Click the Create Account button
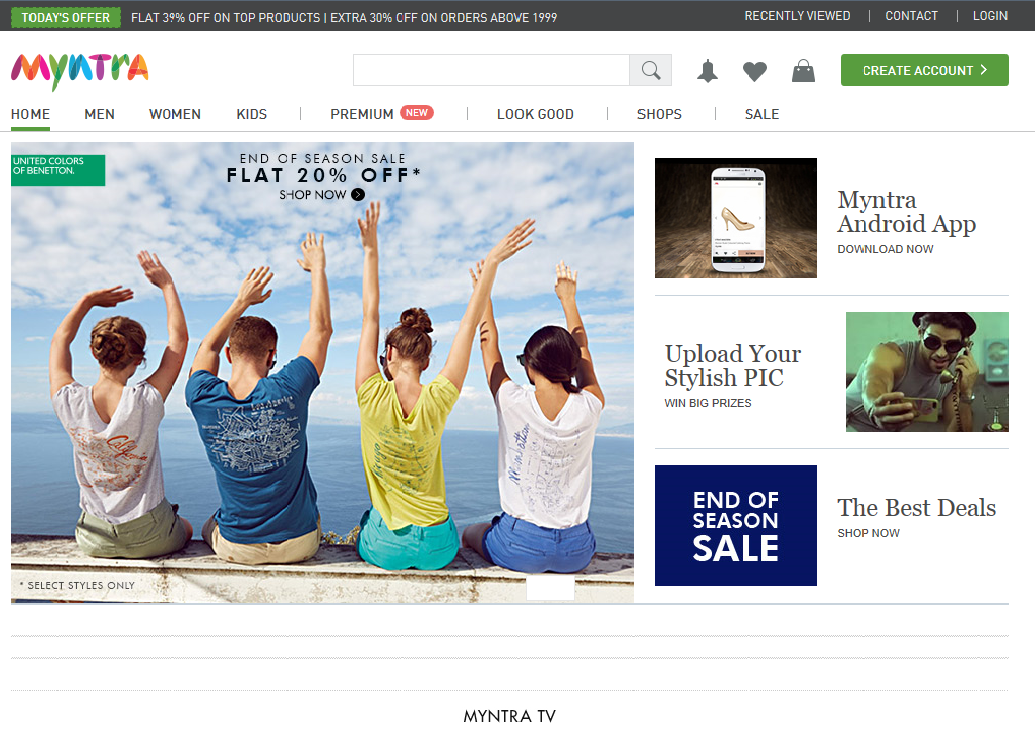Screen dimensions: 1035x751 [924, 70]
